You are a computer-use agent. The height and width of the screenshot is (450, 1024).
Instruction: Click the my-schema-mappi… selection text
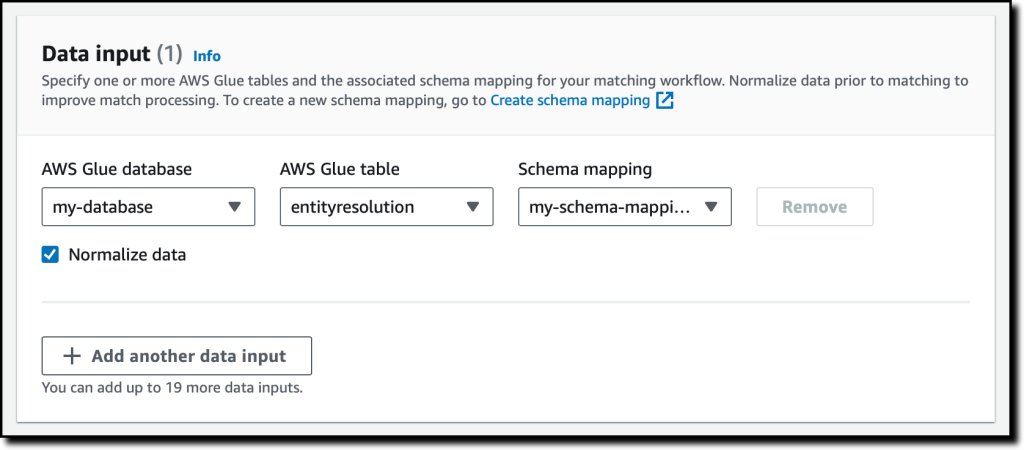(x=609, y=207)
